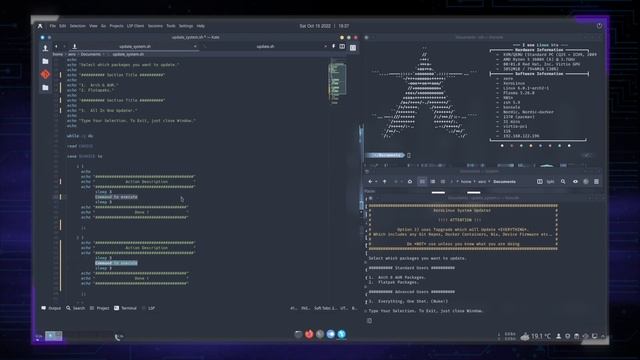Go to Home folder in Dolphin toolbar
Image resolution: width=640 pixels, height=360 pixels.
click(410, 182)
